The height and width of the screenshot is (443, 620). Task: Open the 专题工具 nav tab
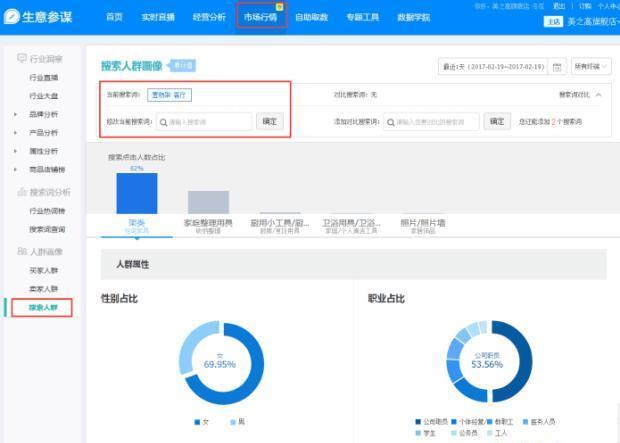pyautogui.click(x=363, y=17)
